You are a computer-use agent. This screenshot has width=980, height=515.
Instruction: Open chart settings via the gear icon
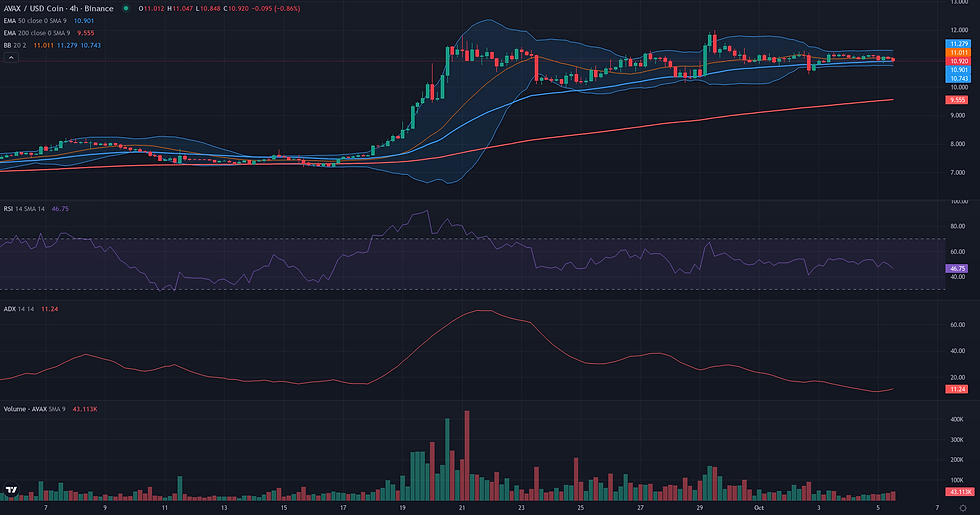click(963, 508)
